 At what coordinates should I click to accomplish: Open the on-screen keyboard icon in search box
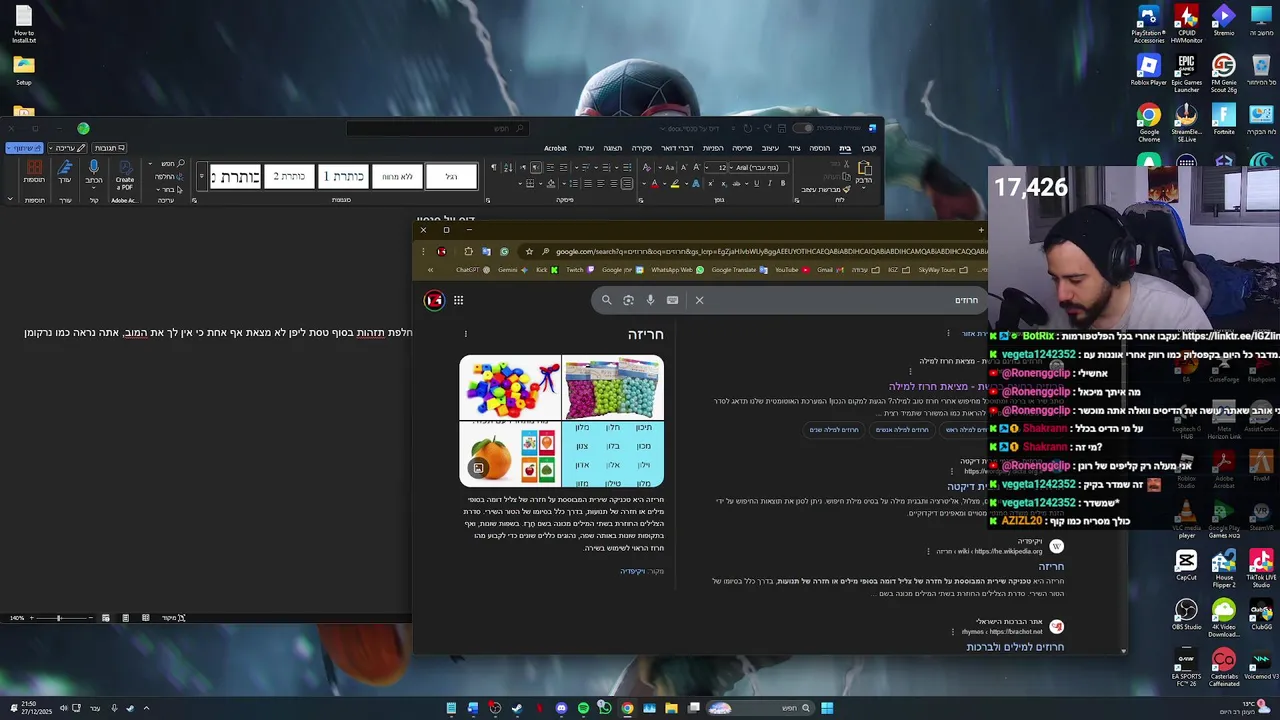(672, 300)
